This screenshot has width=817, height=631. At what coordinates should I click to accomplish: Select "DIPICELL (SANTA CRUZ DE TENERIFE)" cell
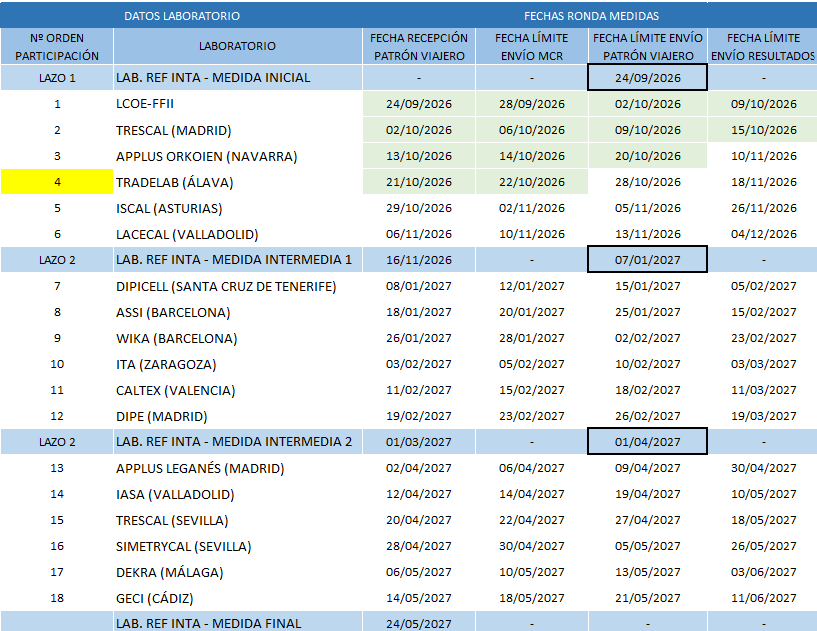pyautogui.click(x=238, y=286)
